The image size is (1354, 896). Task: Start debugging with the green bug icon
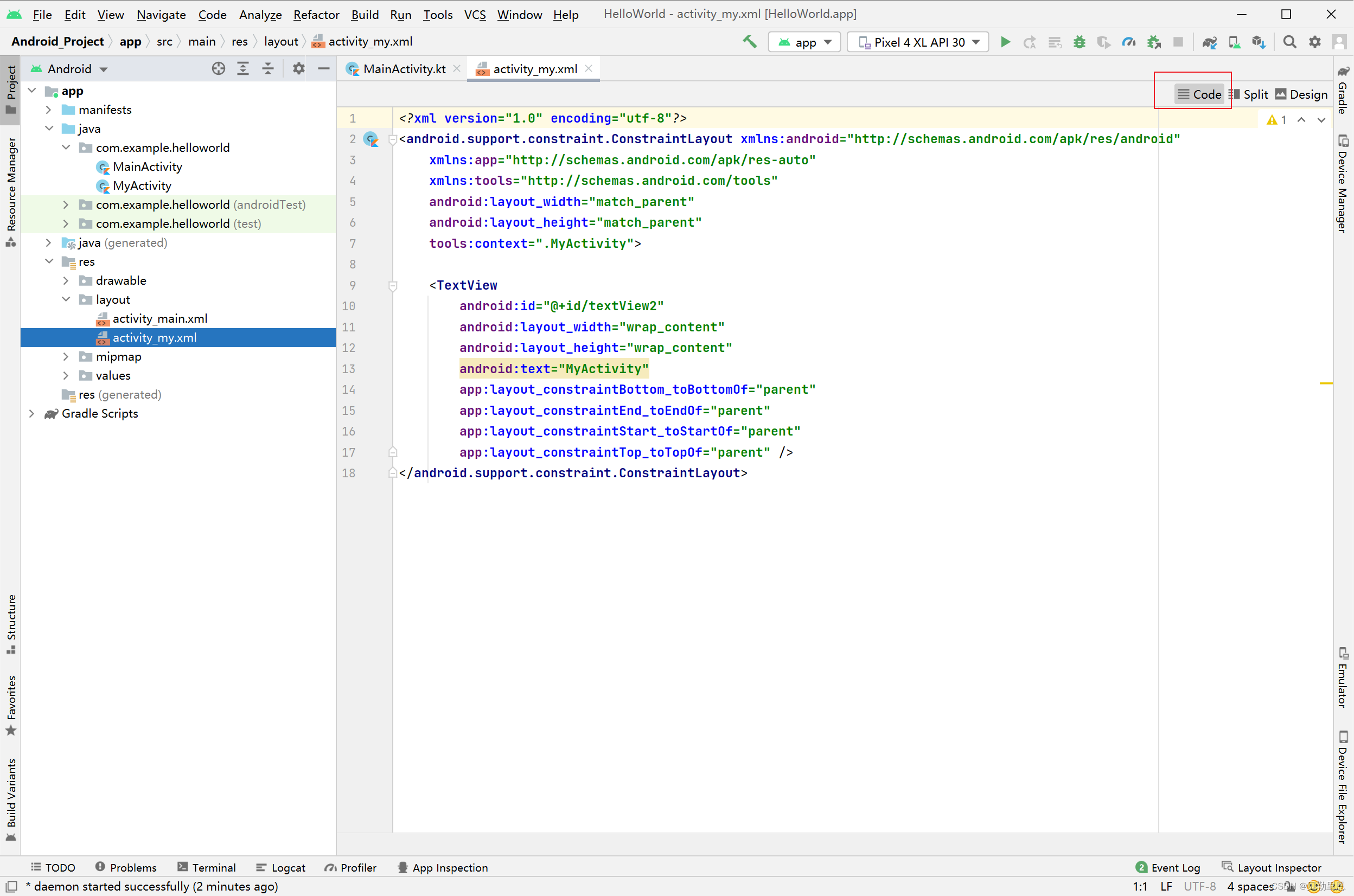[x=1079, y=42]
